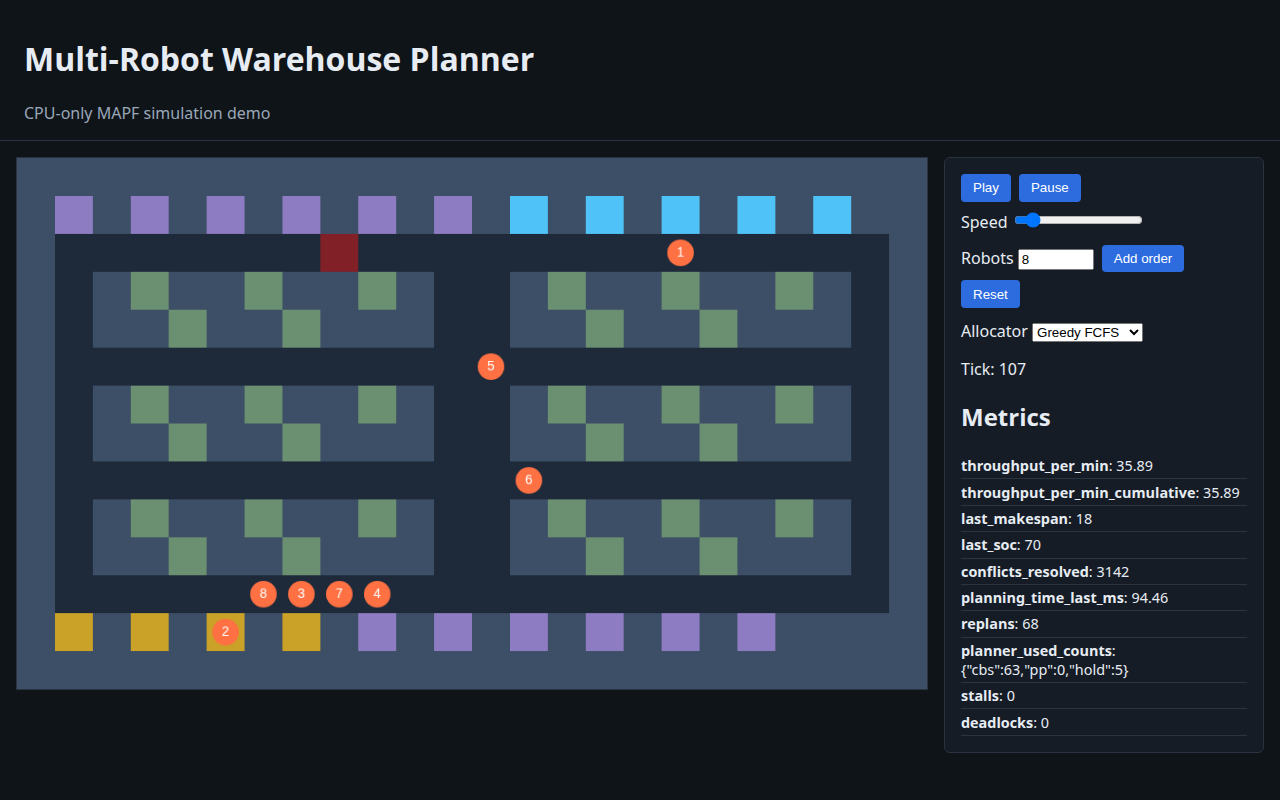
Task: Click robot marker number 2
Action: (x=225, y=632)
